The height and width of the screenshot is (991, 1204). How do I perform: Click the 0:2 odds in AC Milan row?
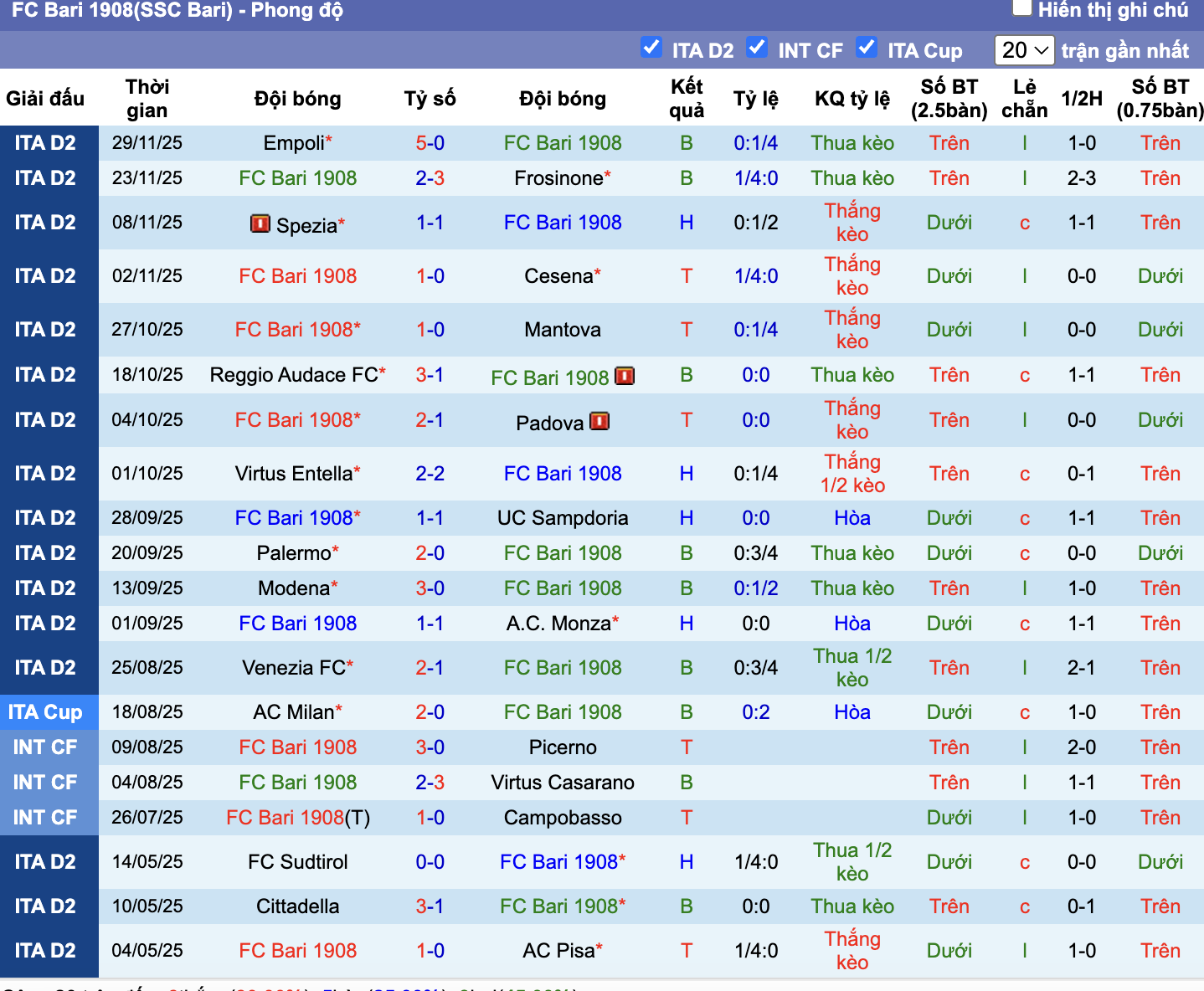[x=756, y=712]
